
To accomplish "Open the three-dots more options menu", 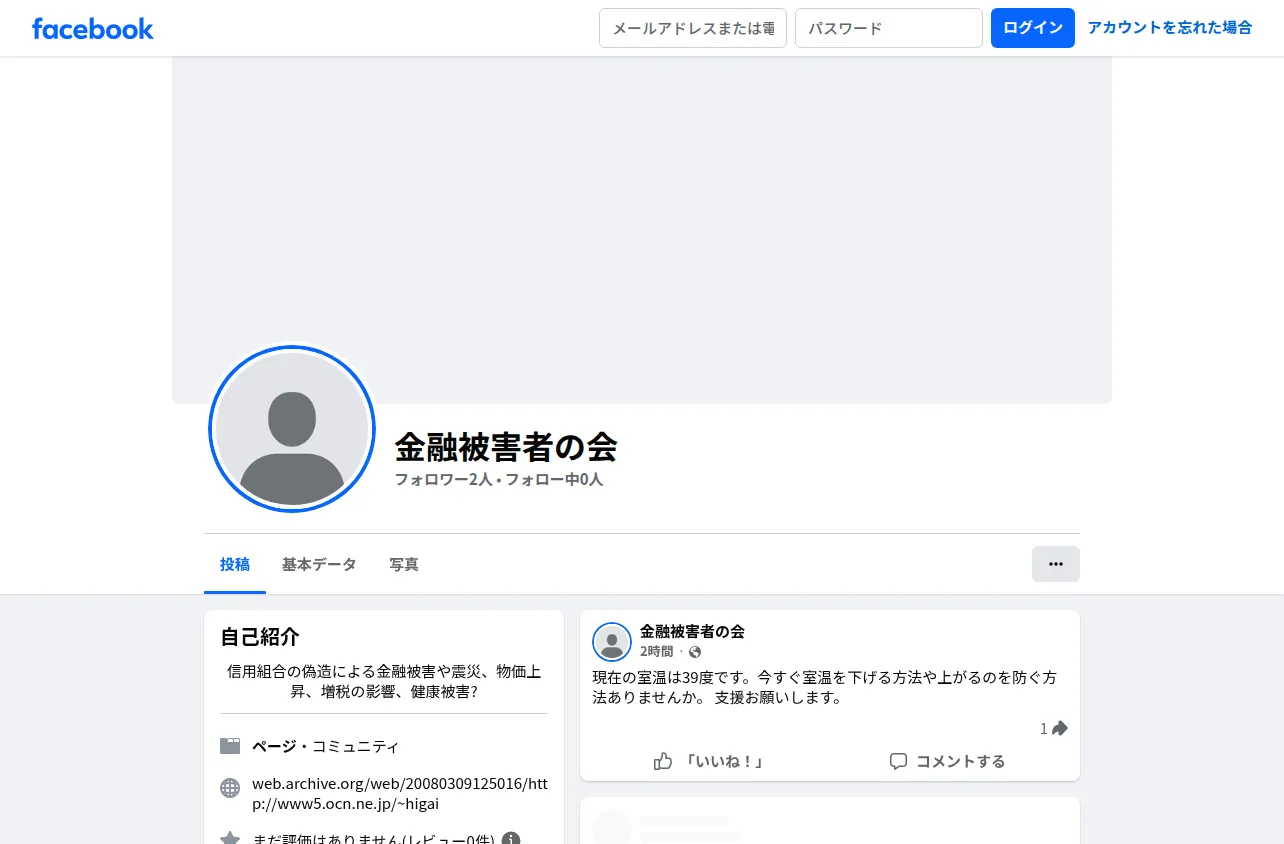I will (1056, 564).
